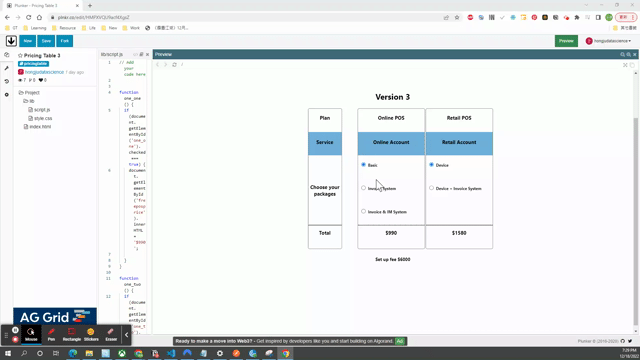640x360 pixels.
Task: Click the New plunk button
Action: click(27, 41)
